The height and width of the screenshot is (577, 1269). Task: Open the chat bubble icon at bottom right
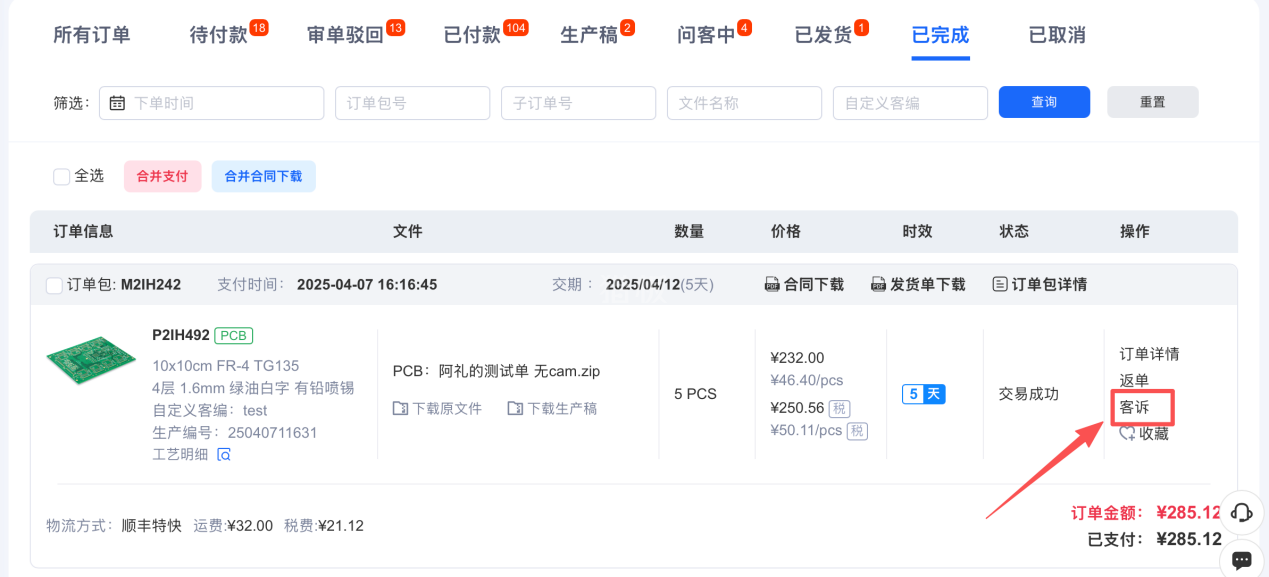(1242, 560)
